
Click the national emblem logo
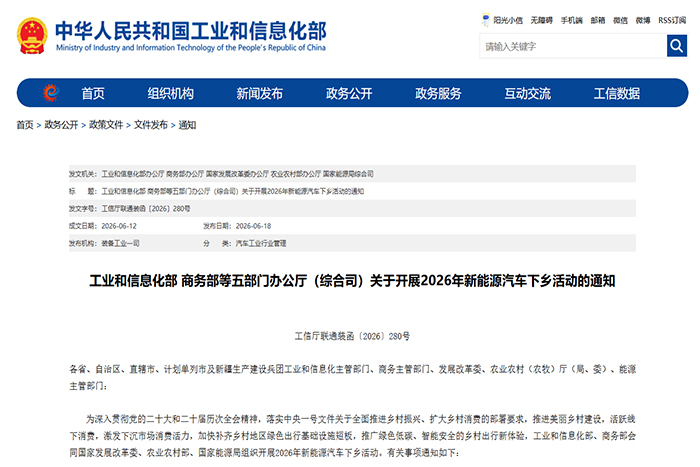tap(32, 36)
